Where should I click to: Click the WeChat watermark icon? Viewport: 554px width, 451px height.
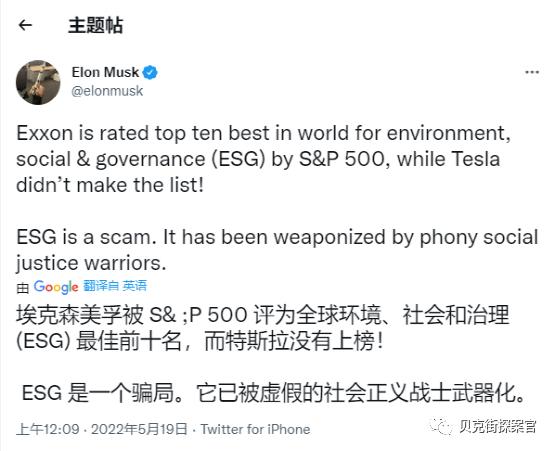(441, 427)
